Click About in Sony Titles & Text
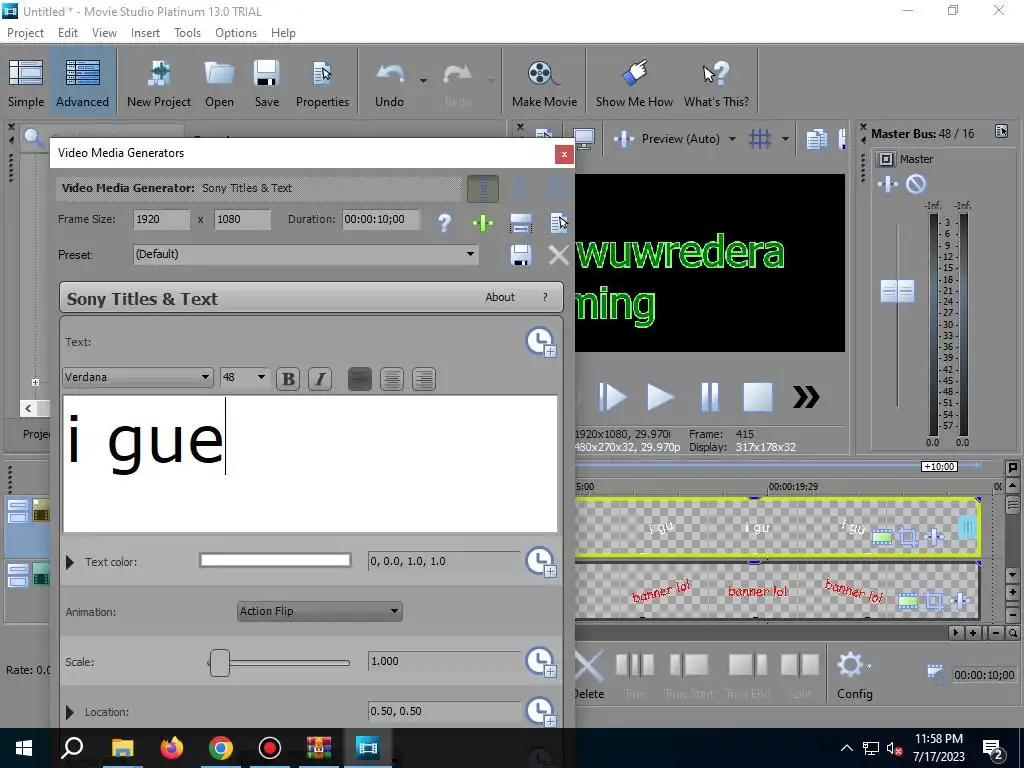The width and height of the screenshot is (1024, 768). 500,297
